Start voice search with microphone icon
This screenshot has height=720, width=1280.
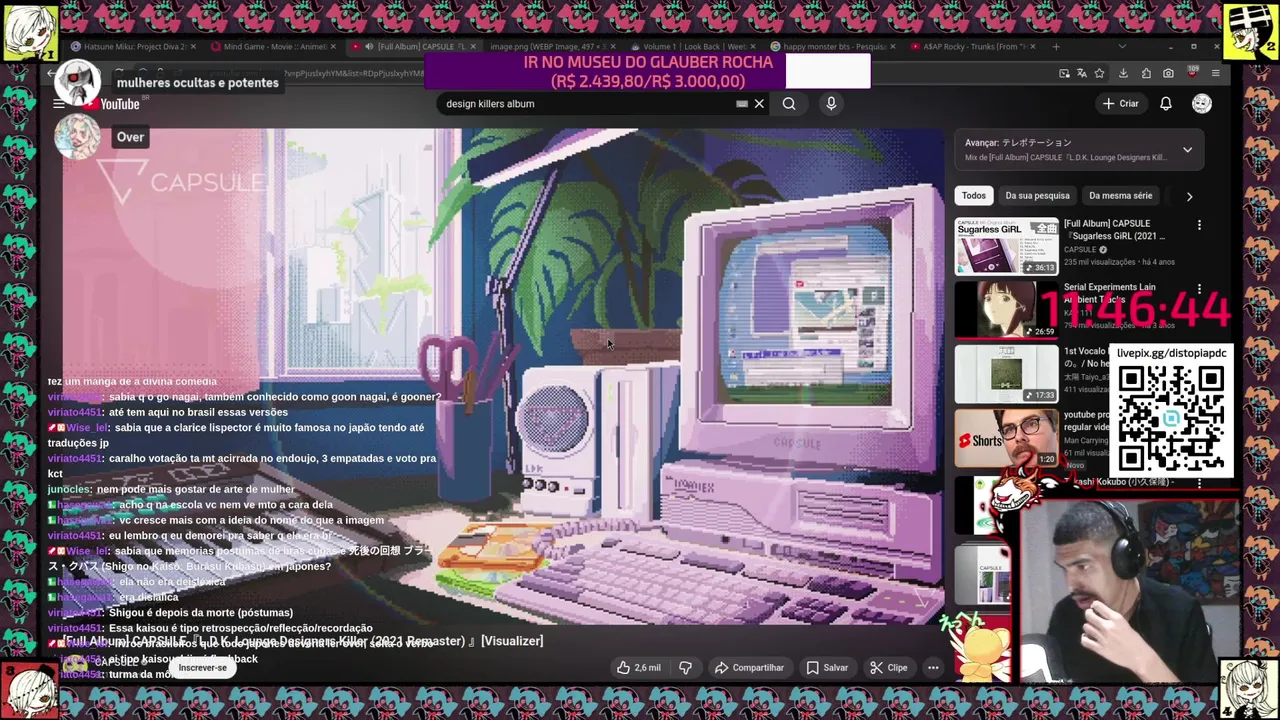831,104
